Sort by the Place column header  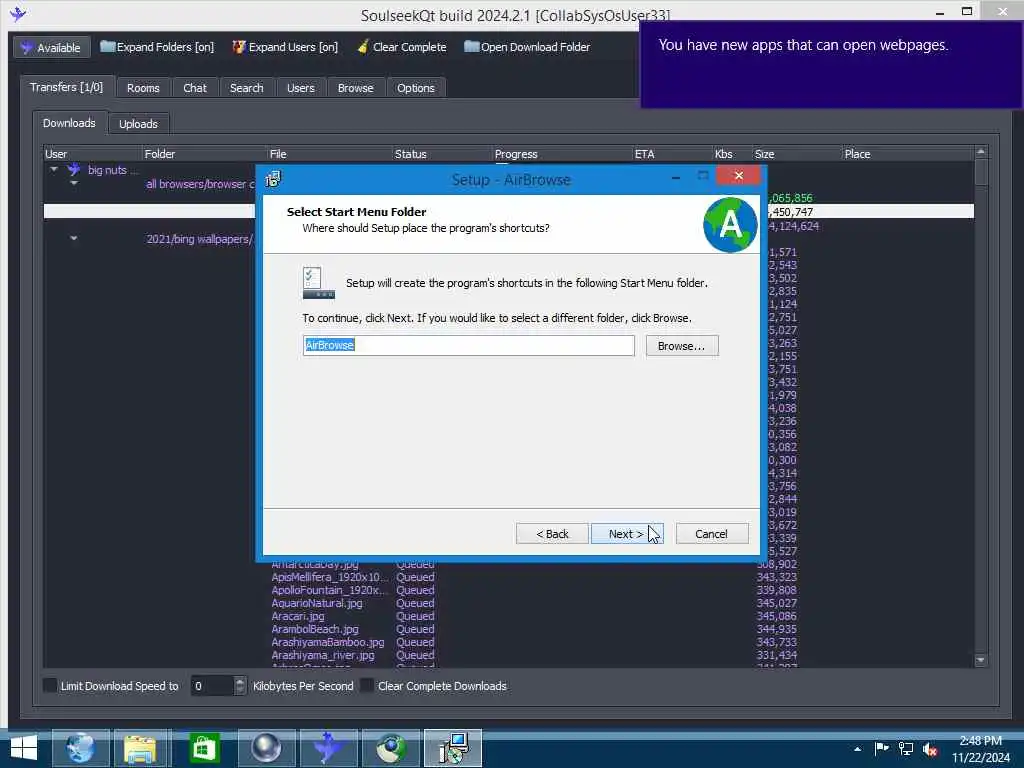coord(908,154)
